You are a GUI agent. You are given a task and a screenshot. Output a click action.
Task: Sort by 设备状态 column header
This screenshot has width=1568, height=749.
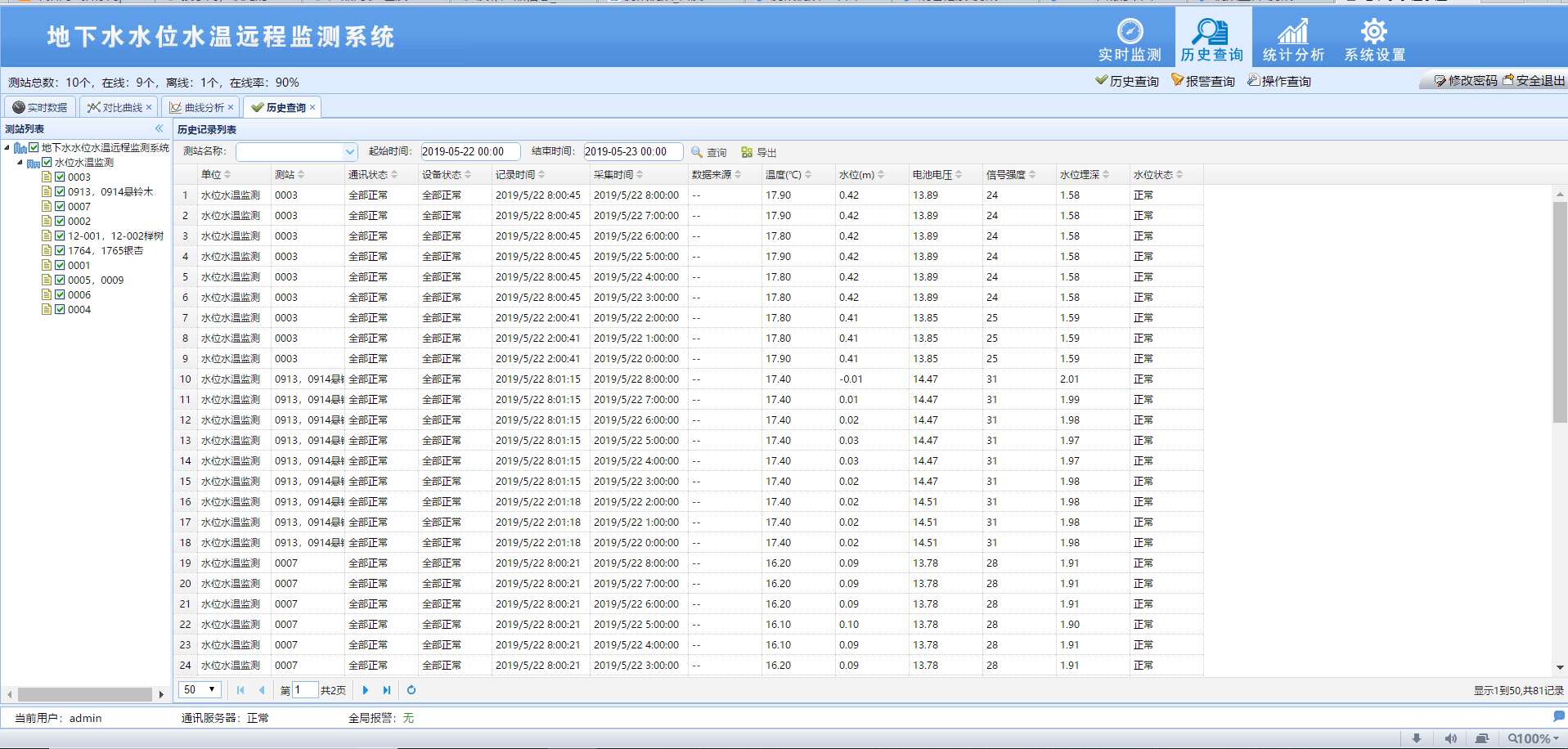[x=446, y=174]
